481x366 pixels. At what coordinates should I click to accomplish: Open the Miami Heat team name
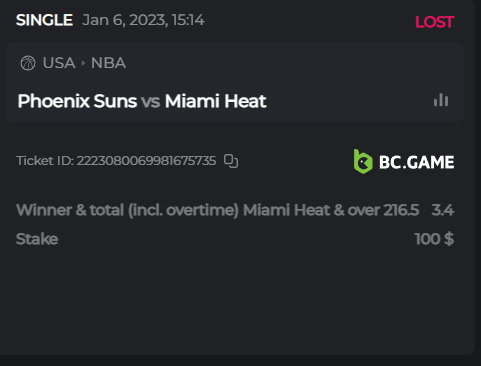216,101
